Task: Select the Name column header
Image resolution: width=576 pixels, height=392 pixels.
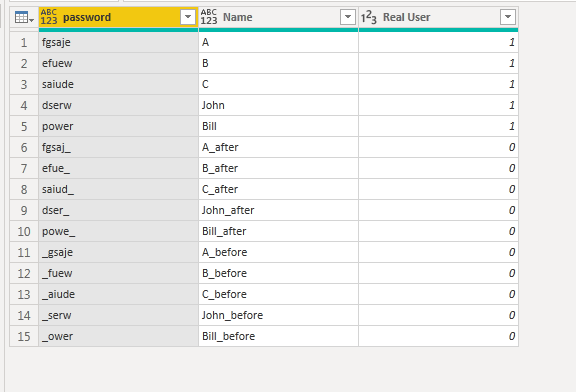Action: (x=278, y=17)
